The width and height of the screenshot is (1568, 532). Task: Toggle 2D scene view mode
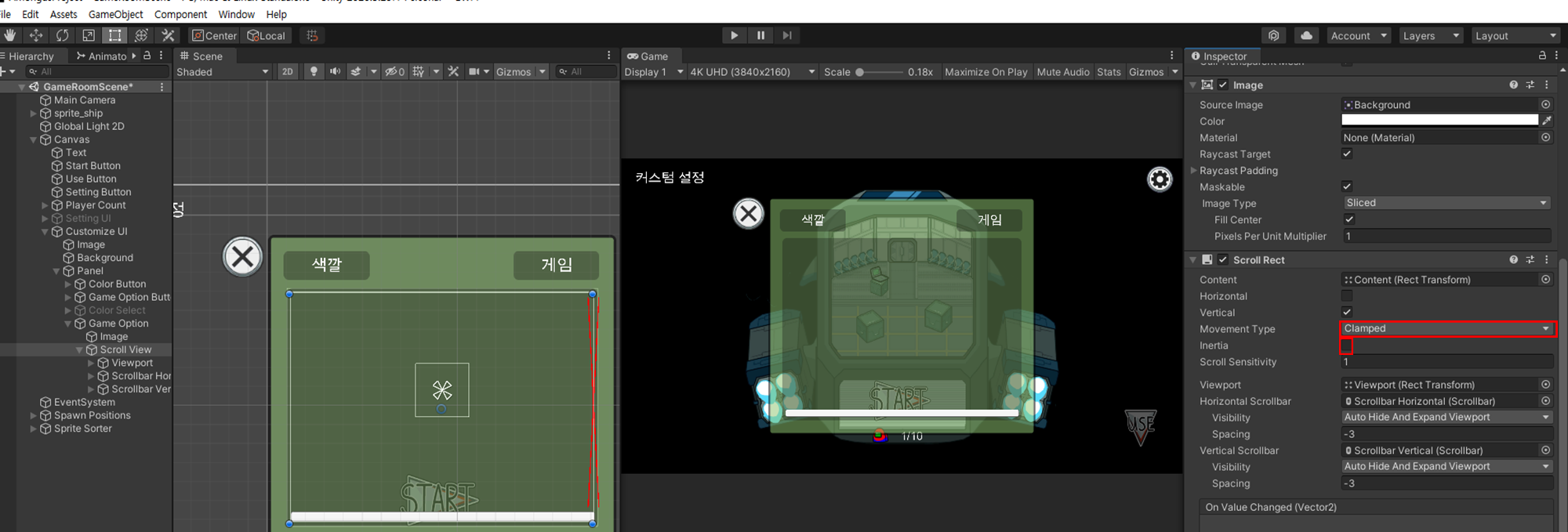point(288,71)
